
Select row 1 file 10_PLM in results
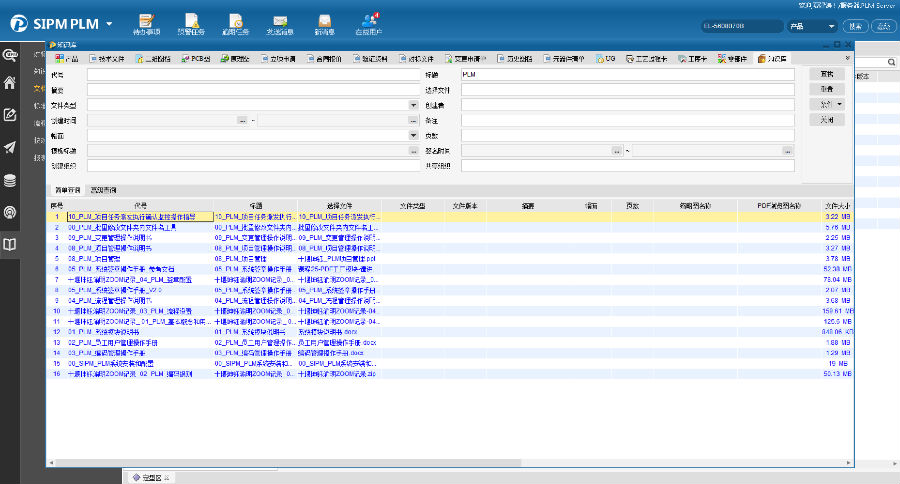pos(140,216)
